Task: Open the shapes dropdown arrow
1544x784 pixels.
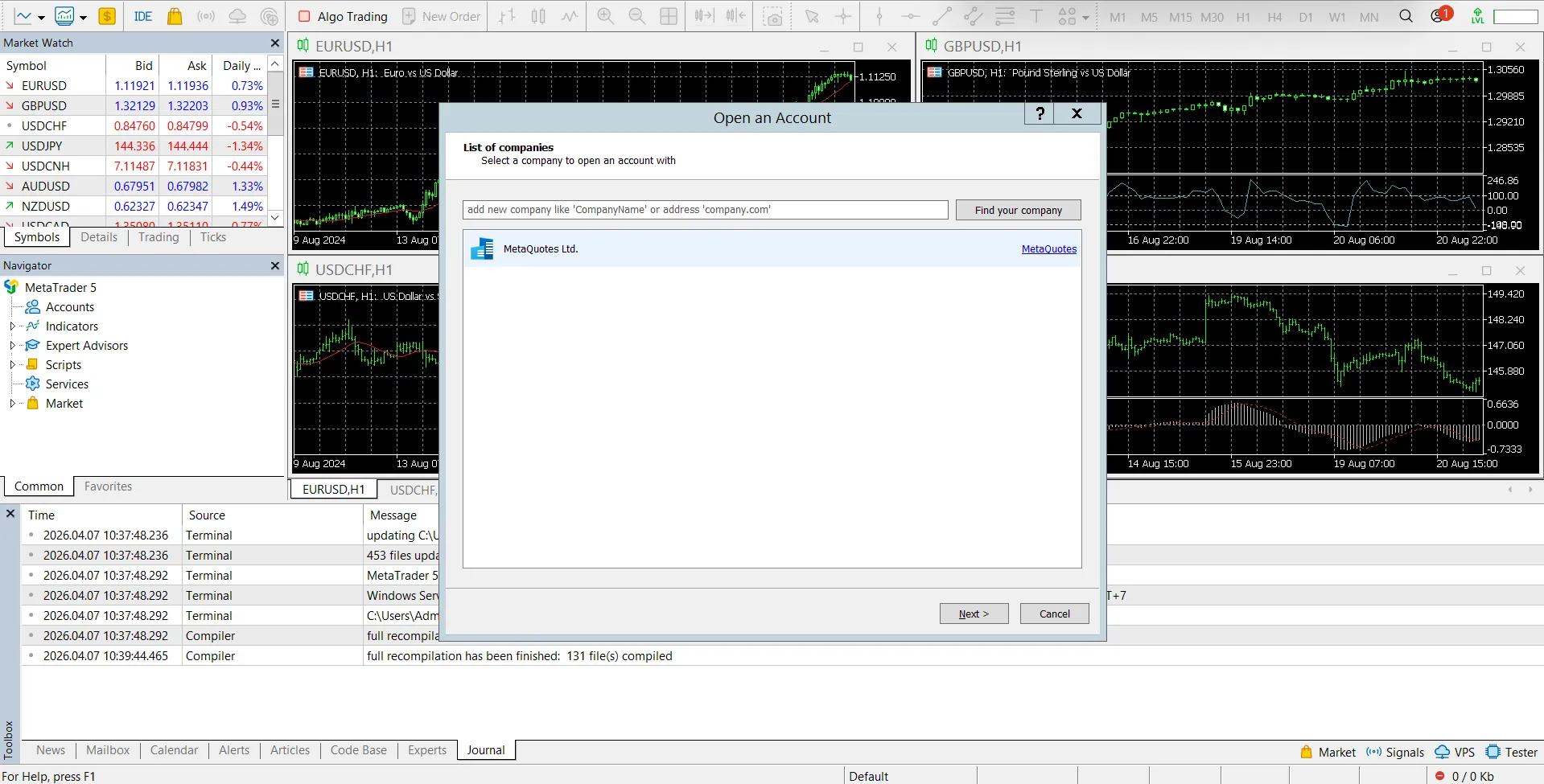Action: [x=1086, y=16]
